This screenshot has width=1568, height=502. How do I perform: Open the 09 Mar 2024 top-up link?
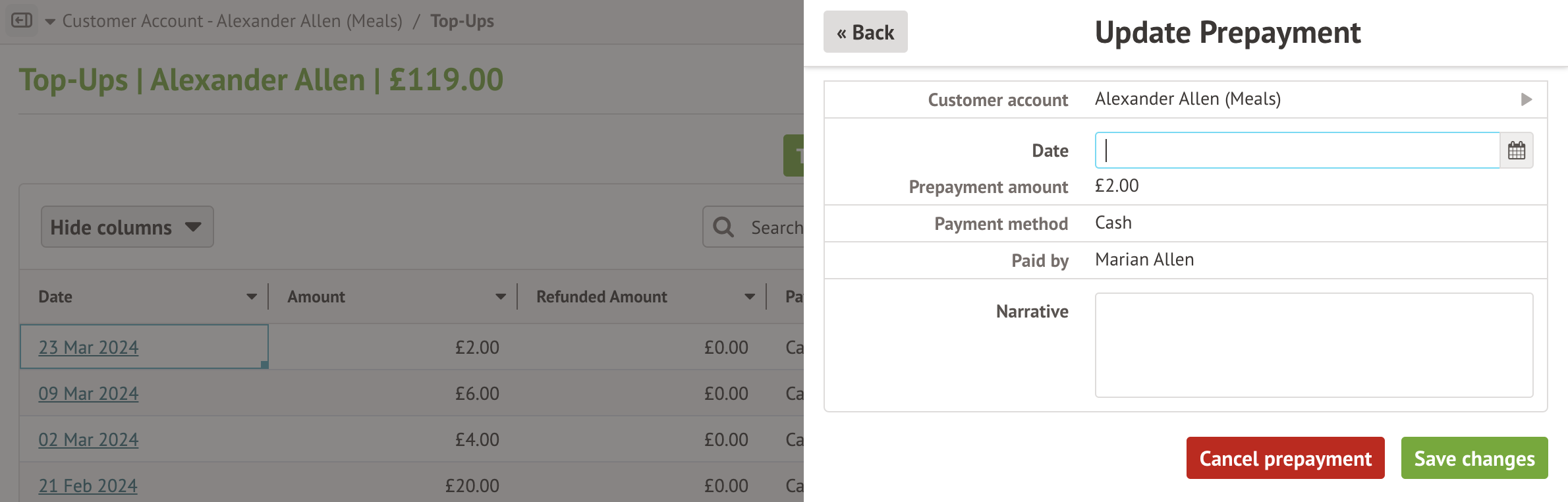click(x=88, y=393)
